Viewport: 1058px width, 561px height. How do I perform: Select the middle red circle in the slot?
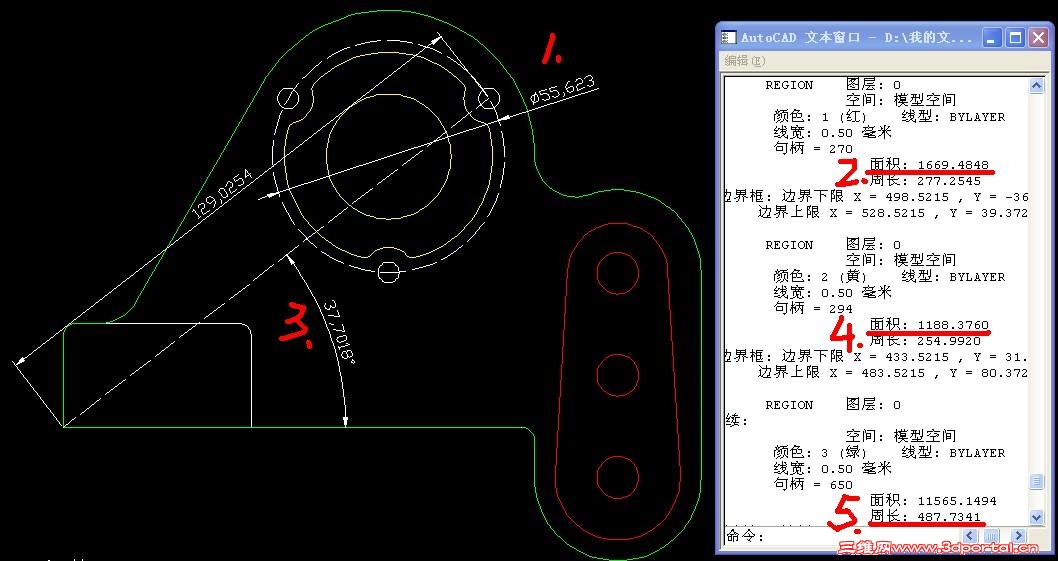(617, 373)
